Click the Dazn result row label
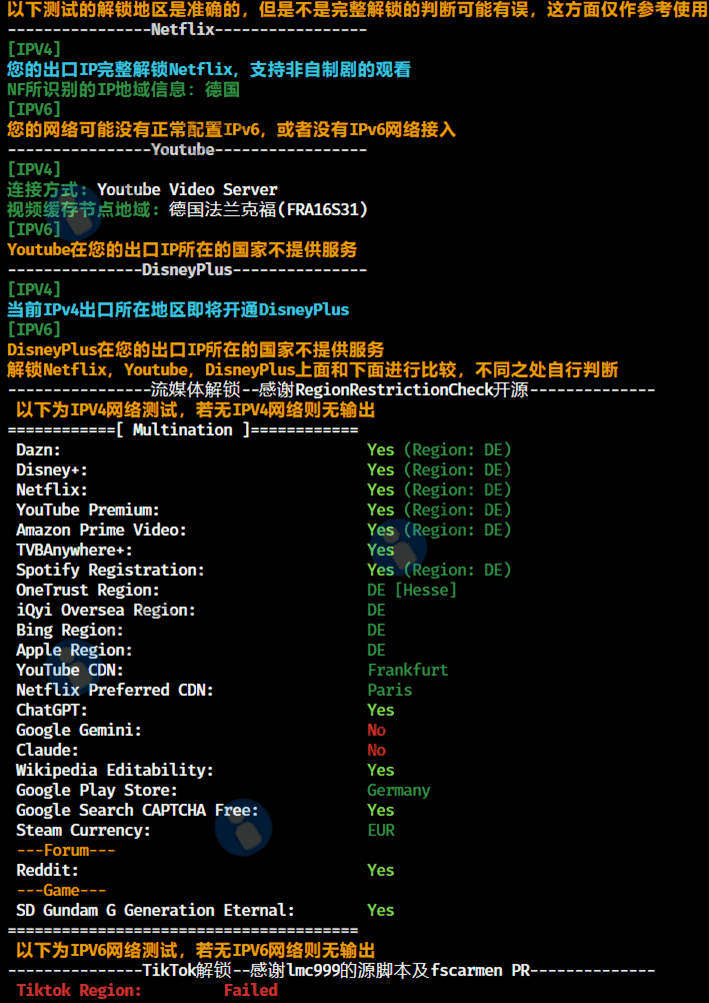This screenshot has width=709, height=1003. pyautogui.click(x=38, y=450)
